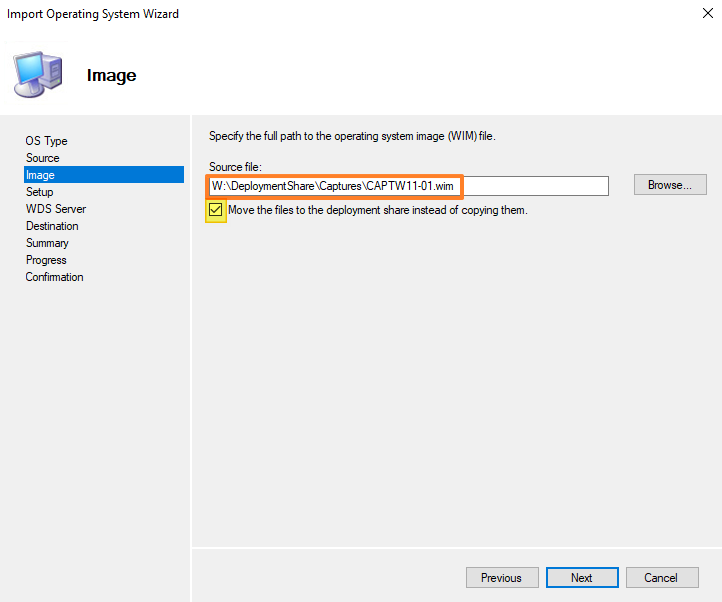The height and width of the screenshot is (602, 722).
Task: Go to the Source step
Action: (43, 158)
